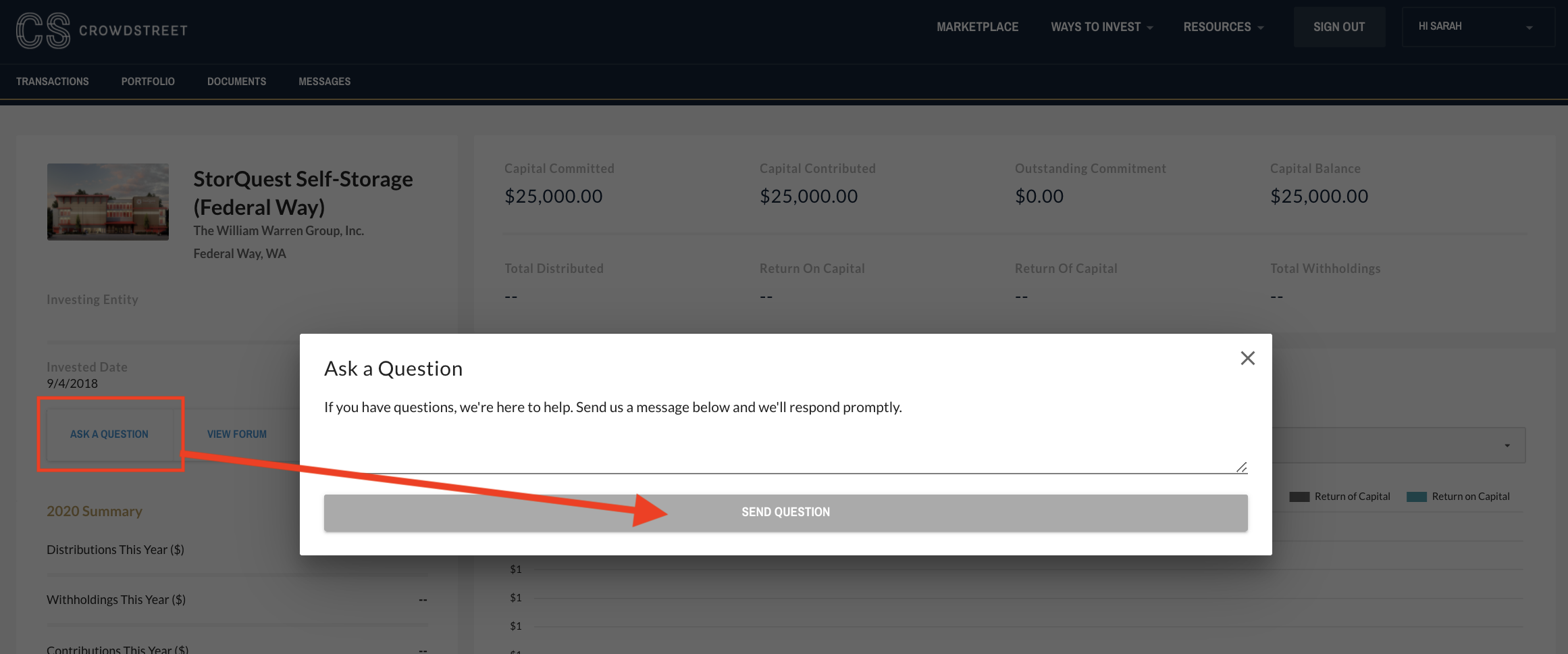Click the Sign Out button
The height and width of the screenshot is (654, 1568).
pyautogui.click(x=1339, y=27)
